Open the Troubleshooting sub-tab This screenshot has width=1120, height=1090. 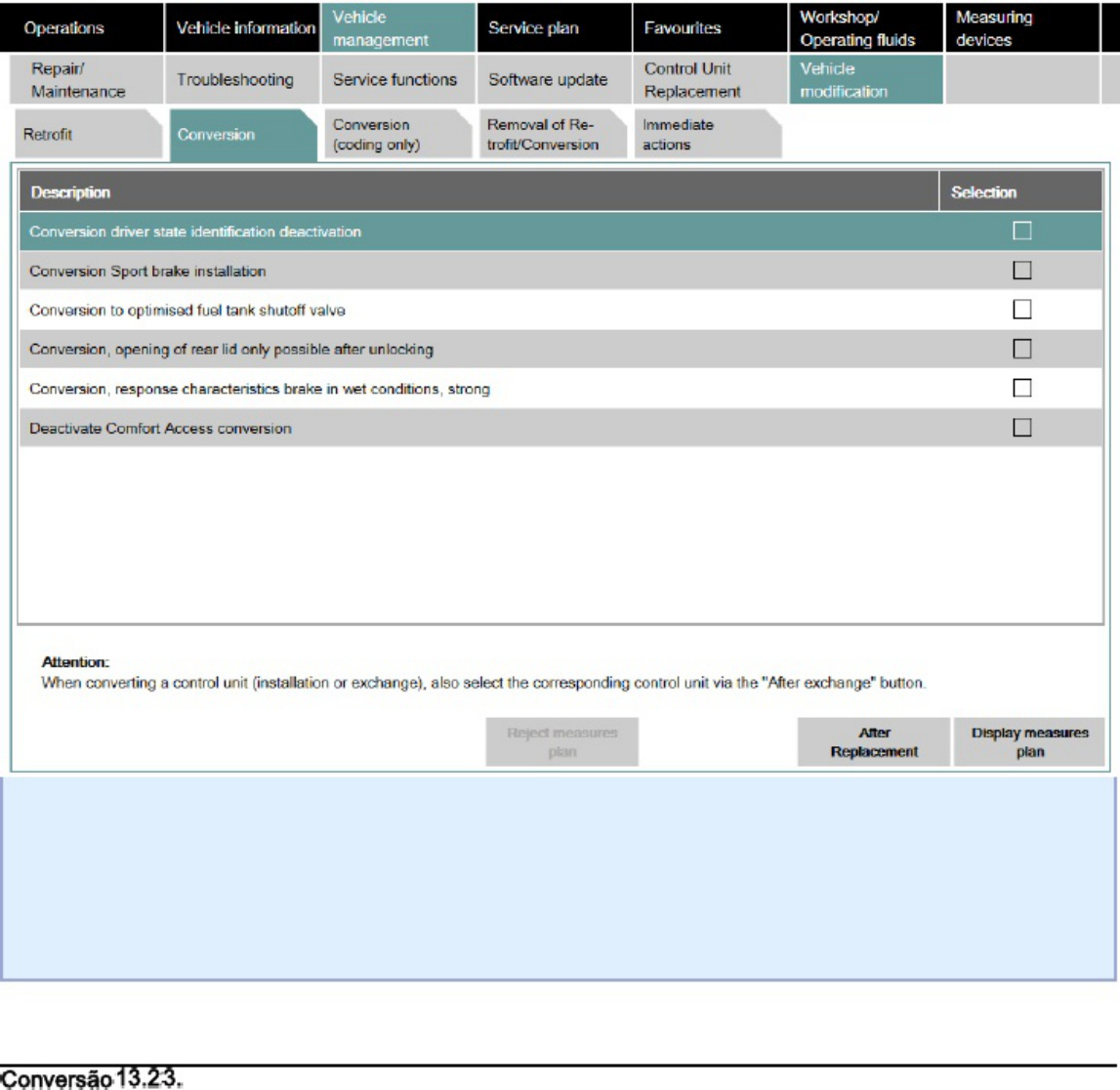coord(243,79)
